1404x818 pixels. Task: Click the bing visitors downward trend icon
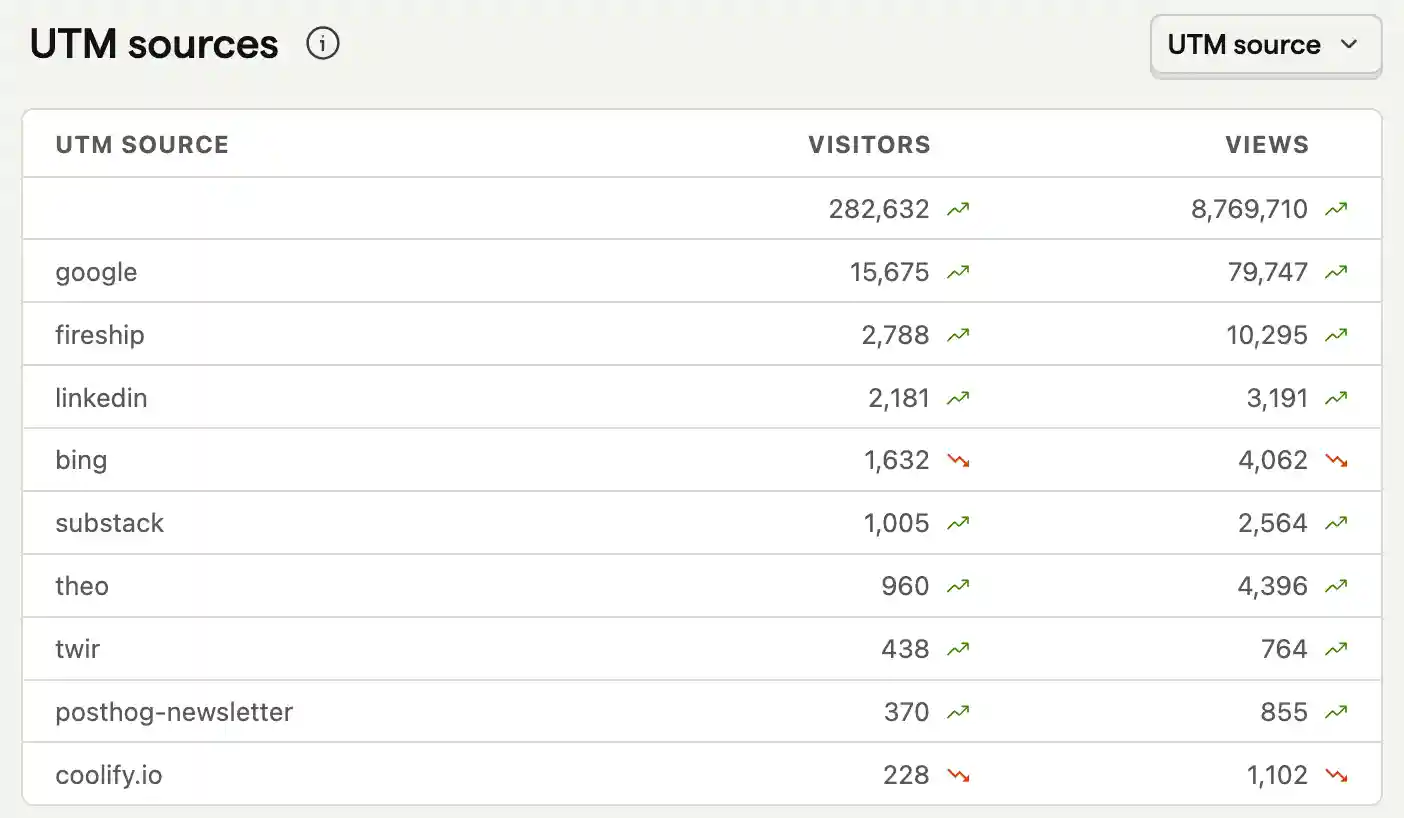point(958,461)
